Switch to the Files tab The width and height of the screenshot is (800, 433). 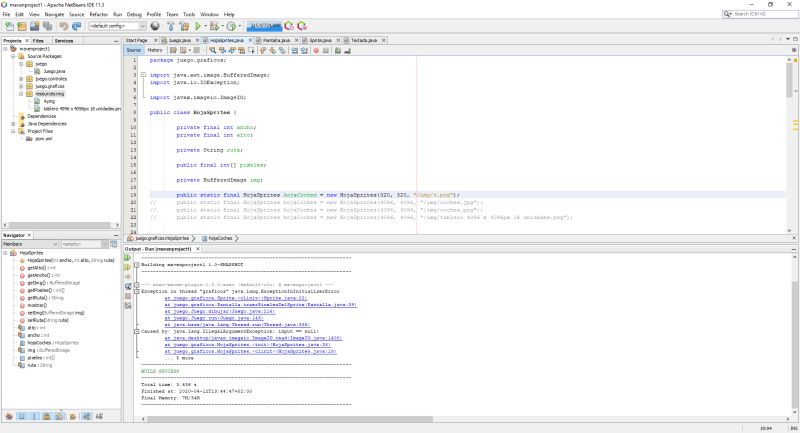coord(38,40)
